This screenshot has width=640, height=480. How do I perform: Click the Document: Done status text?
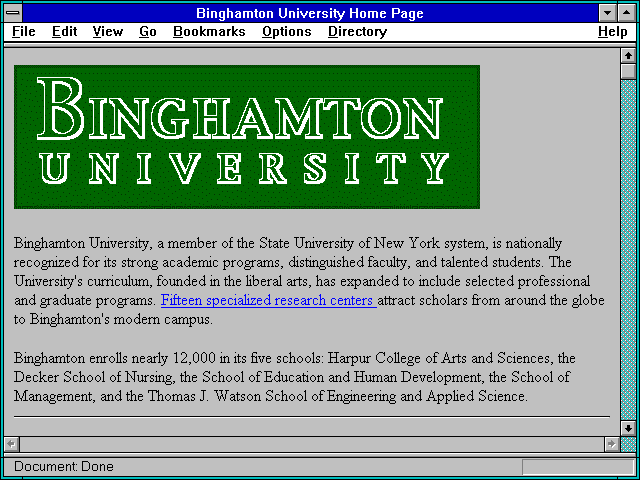[x=64, y=467]
